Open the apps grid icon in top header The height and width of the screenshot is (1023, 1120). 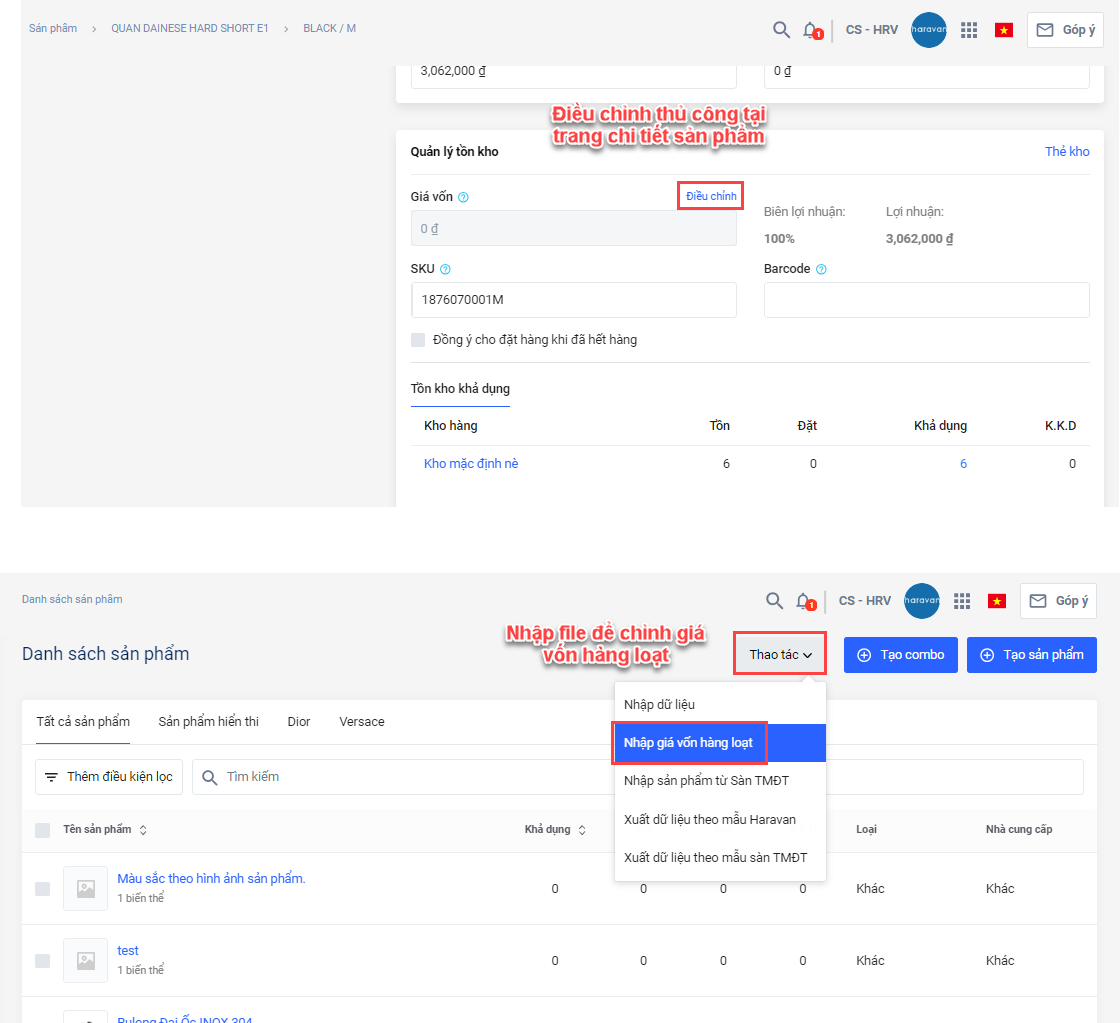tap(968, 30)
